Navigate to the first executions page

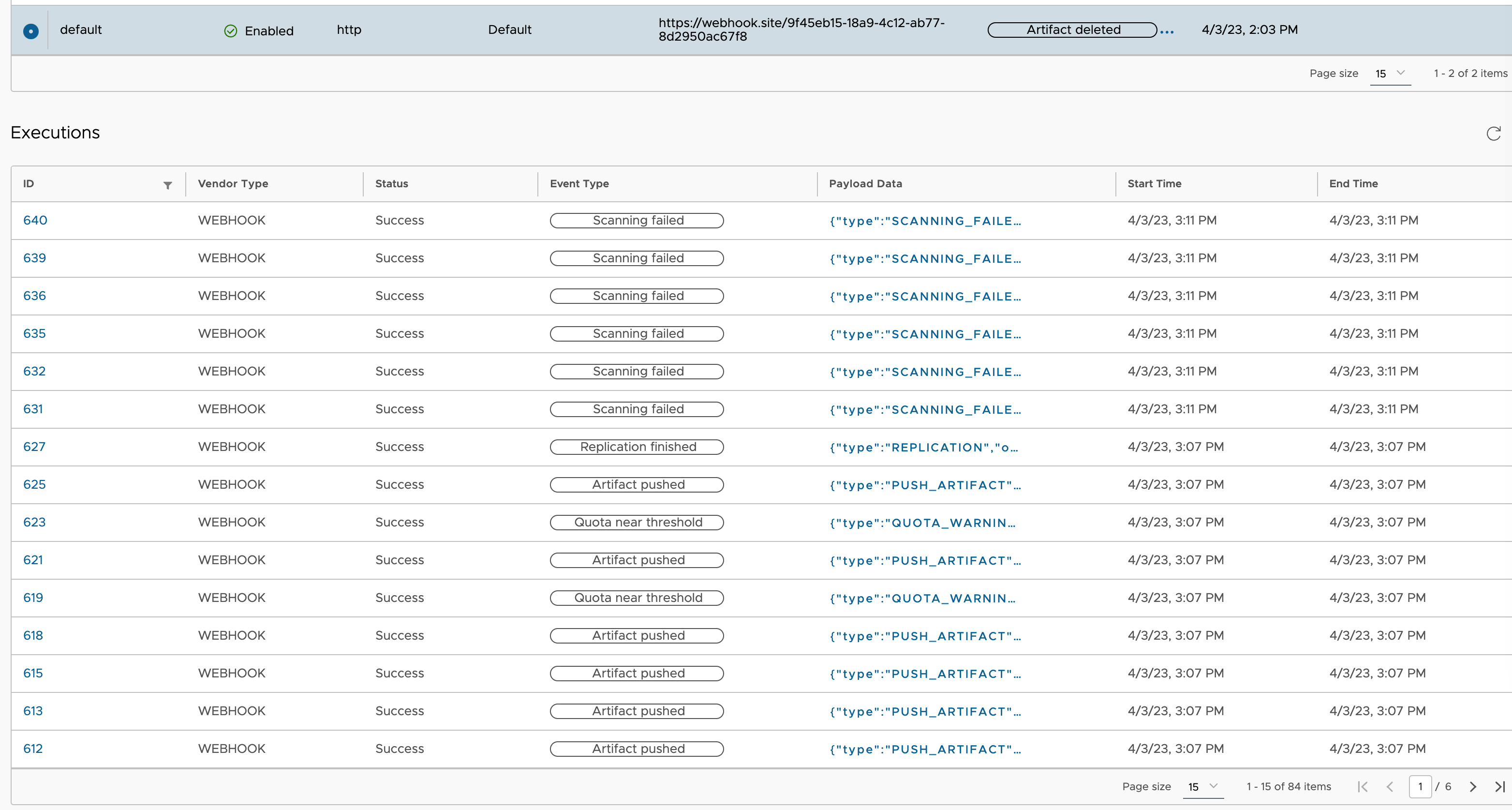coord(1363,786)
